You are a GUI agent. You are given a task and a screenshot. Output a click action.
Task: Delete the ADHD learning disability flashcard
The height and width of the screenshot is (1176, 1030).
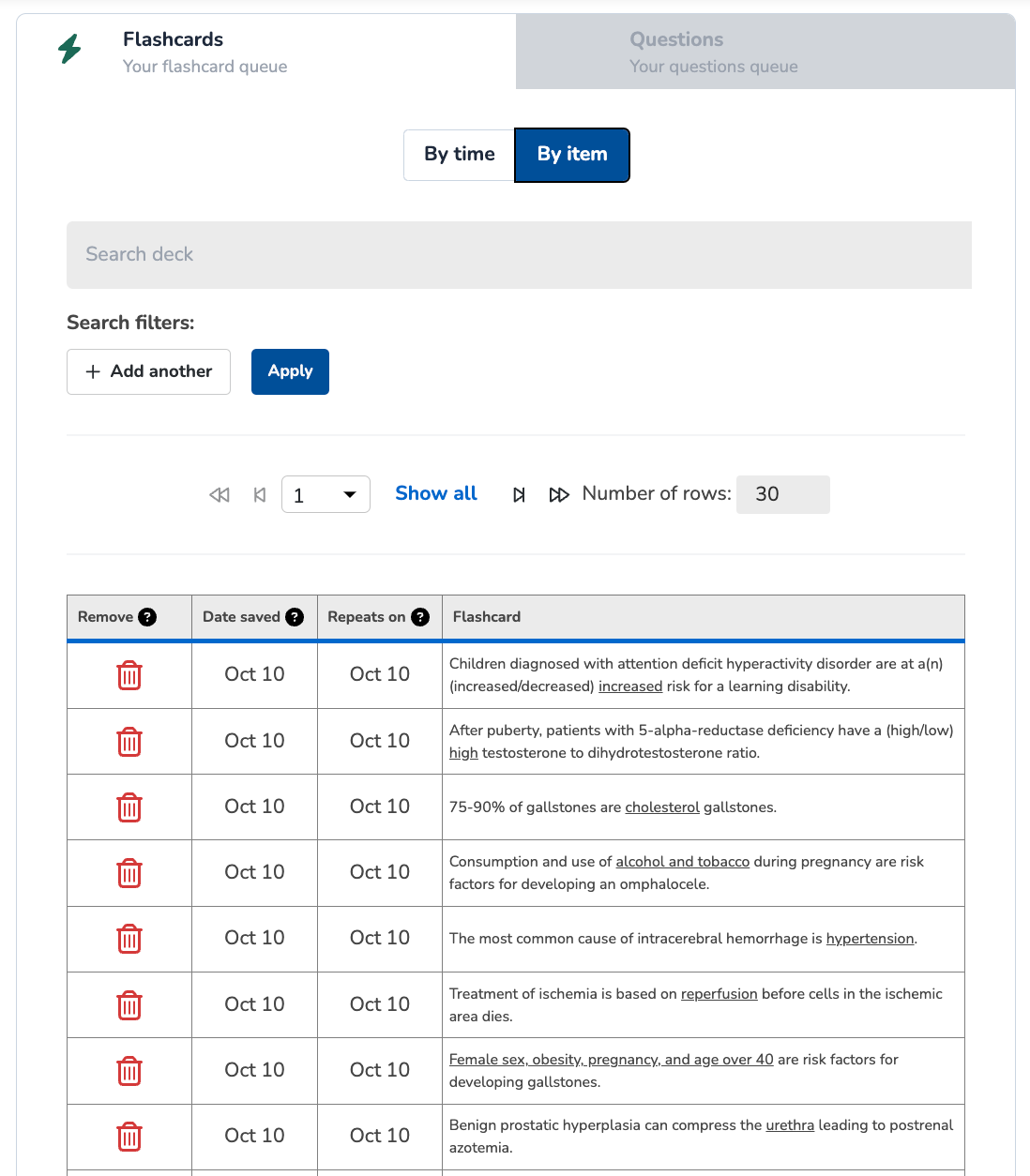[x=129, y=675]
